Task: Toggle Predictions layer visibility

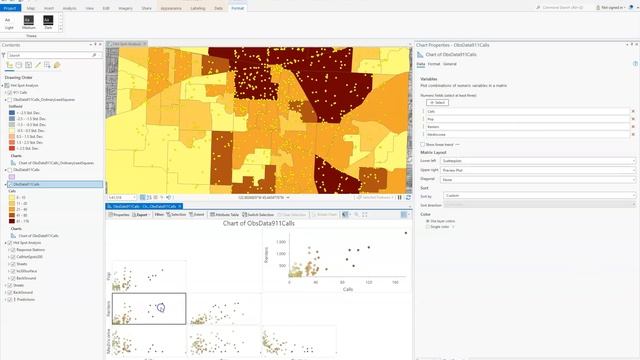Action: [x=10, y=300]
